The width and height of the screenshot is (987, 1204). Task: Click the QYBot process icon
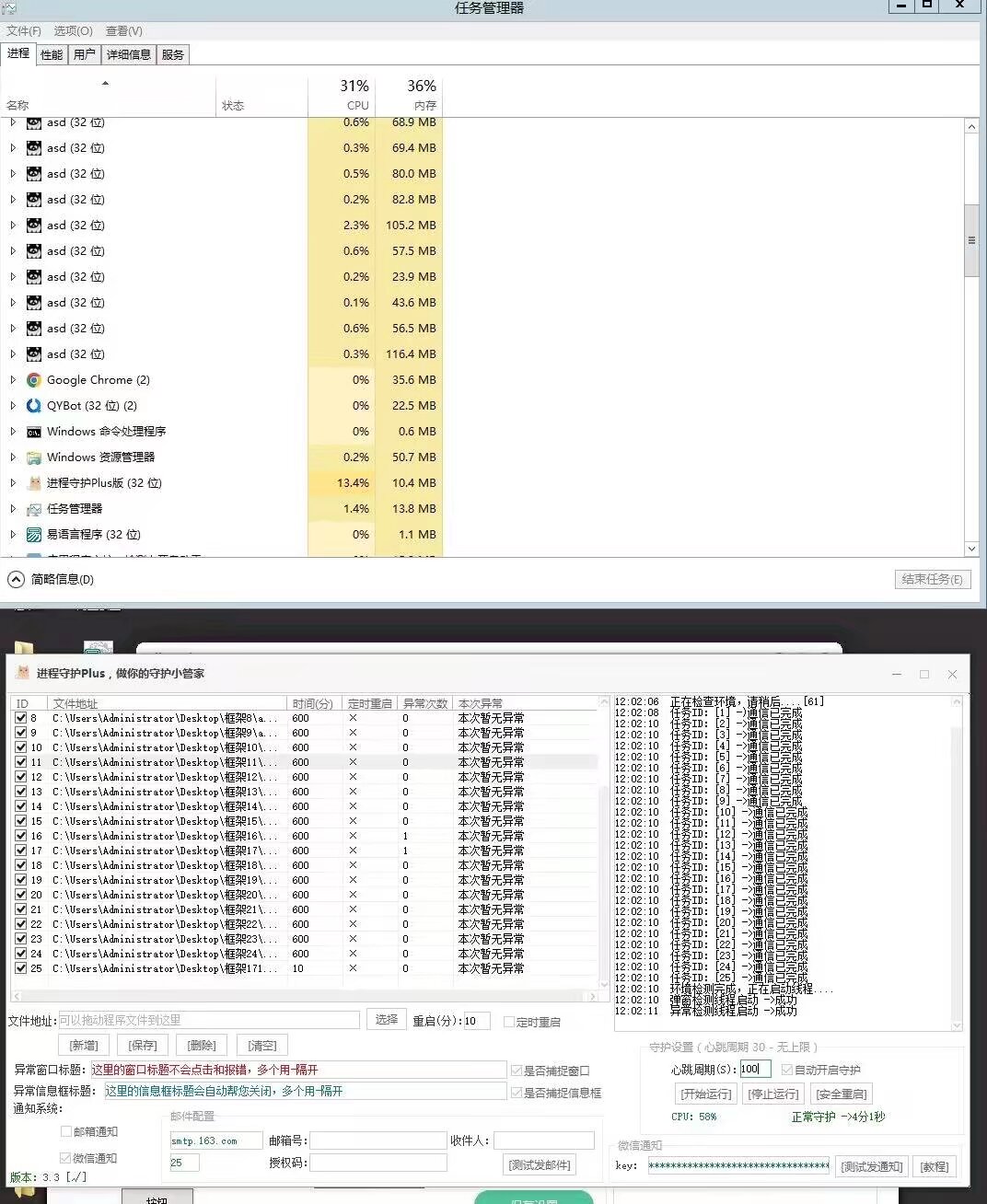[x=34, y=406]
